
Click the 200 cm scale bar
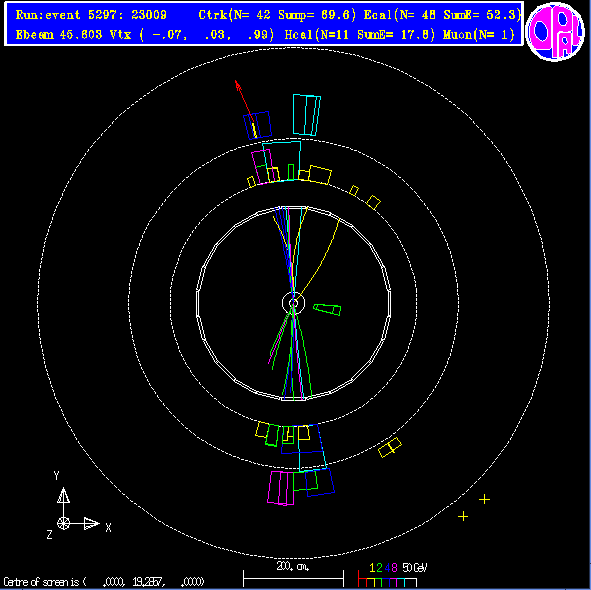click(x=293, y=577)
